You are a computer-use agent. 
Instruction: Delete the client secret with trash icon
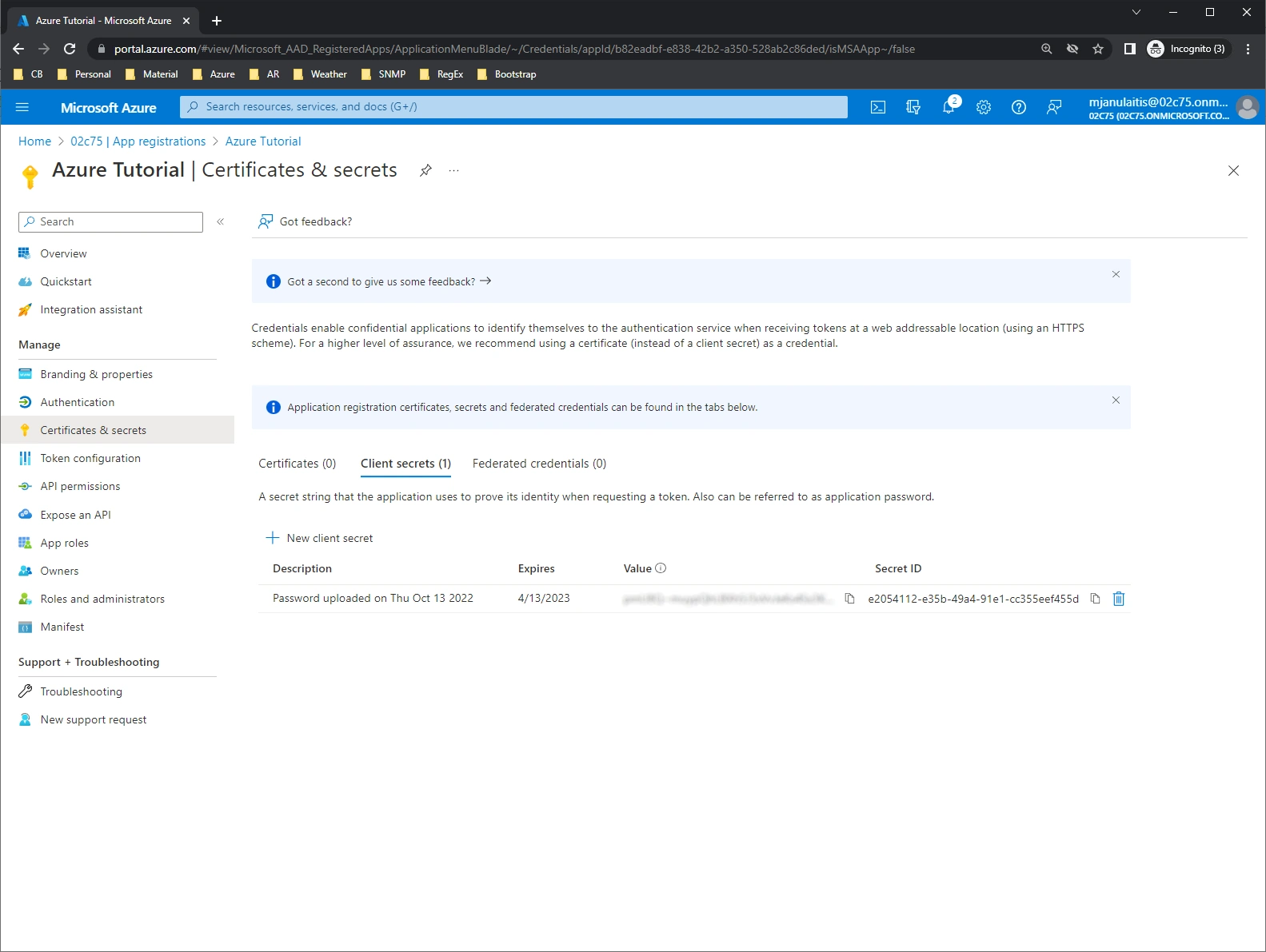point(1119,599)
